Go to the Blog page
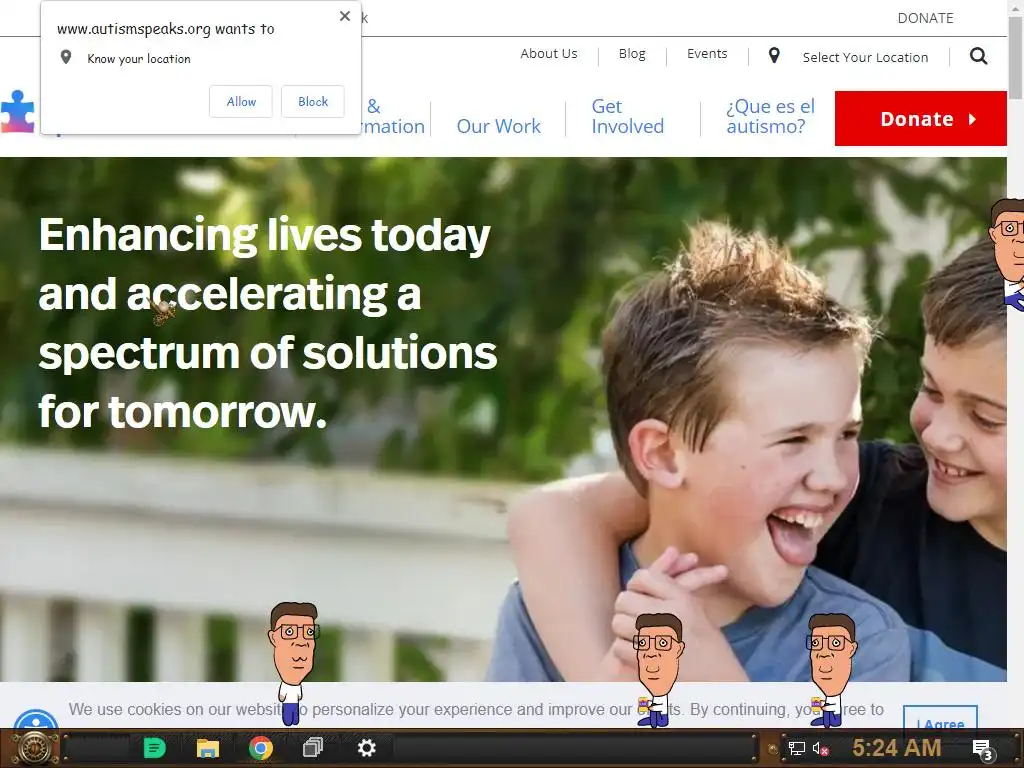The width and height of the screenshot is (1024, 768). click(x=632, y=54)
